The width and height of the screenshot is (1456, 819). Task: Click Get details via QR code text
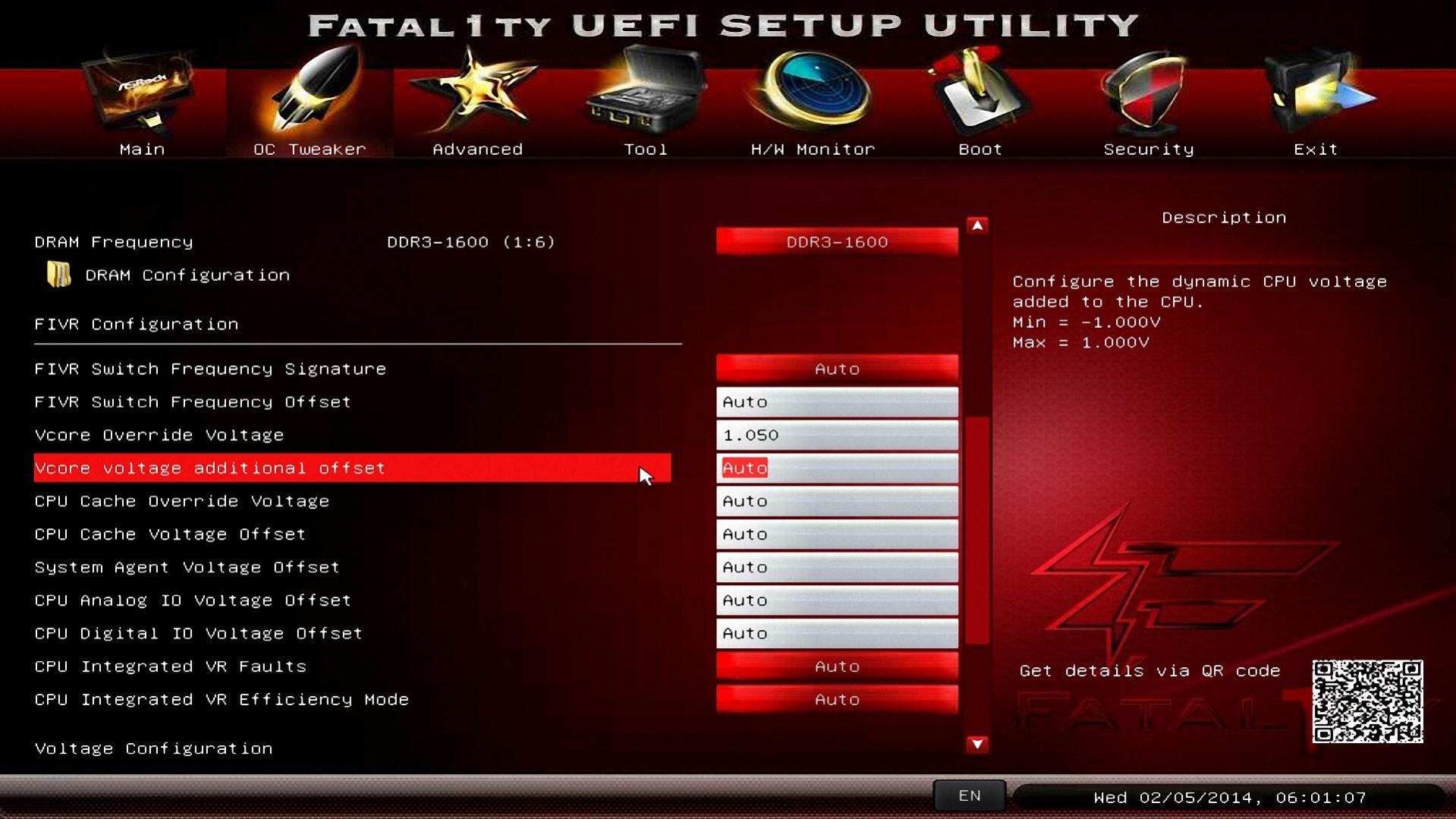[1149, 671]
